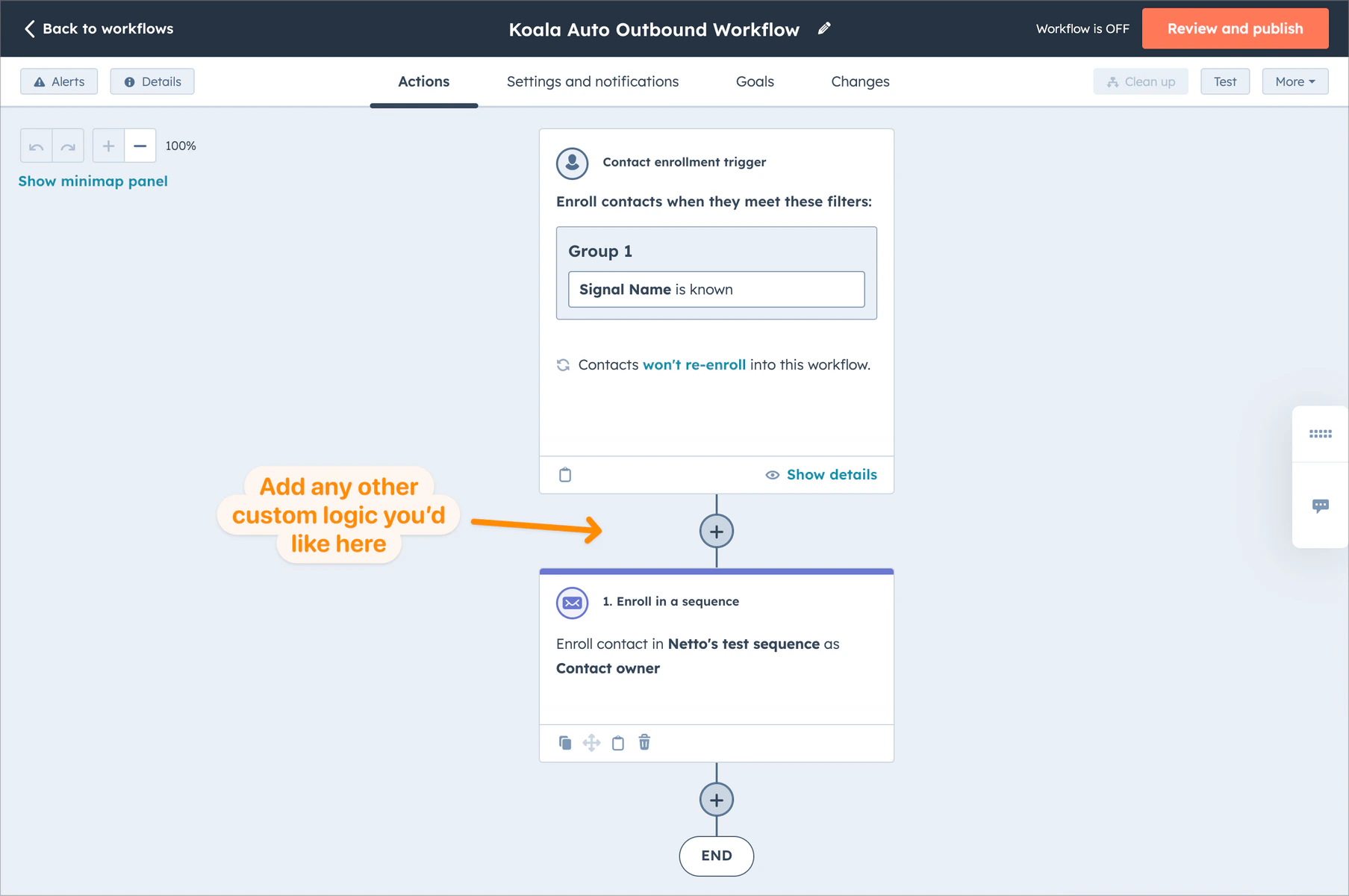Show the minimap panel
1349x896 pixels.
[93, 181]
